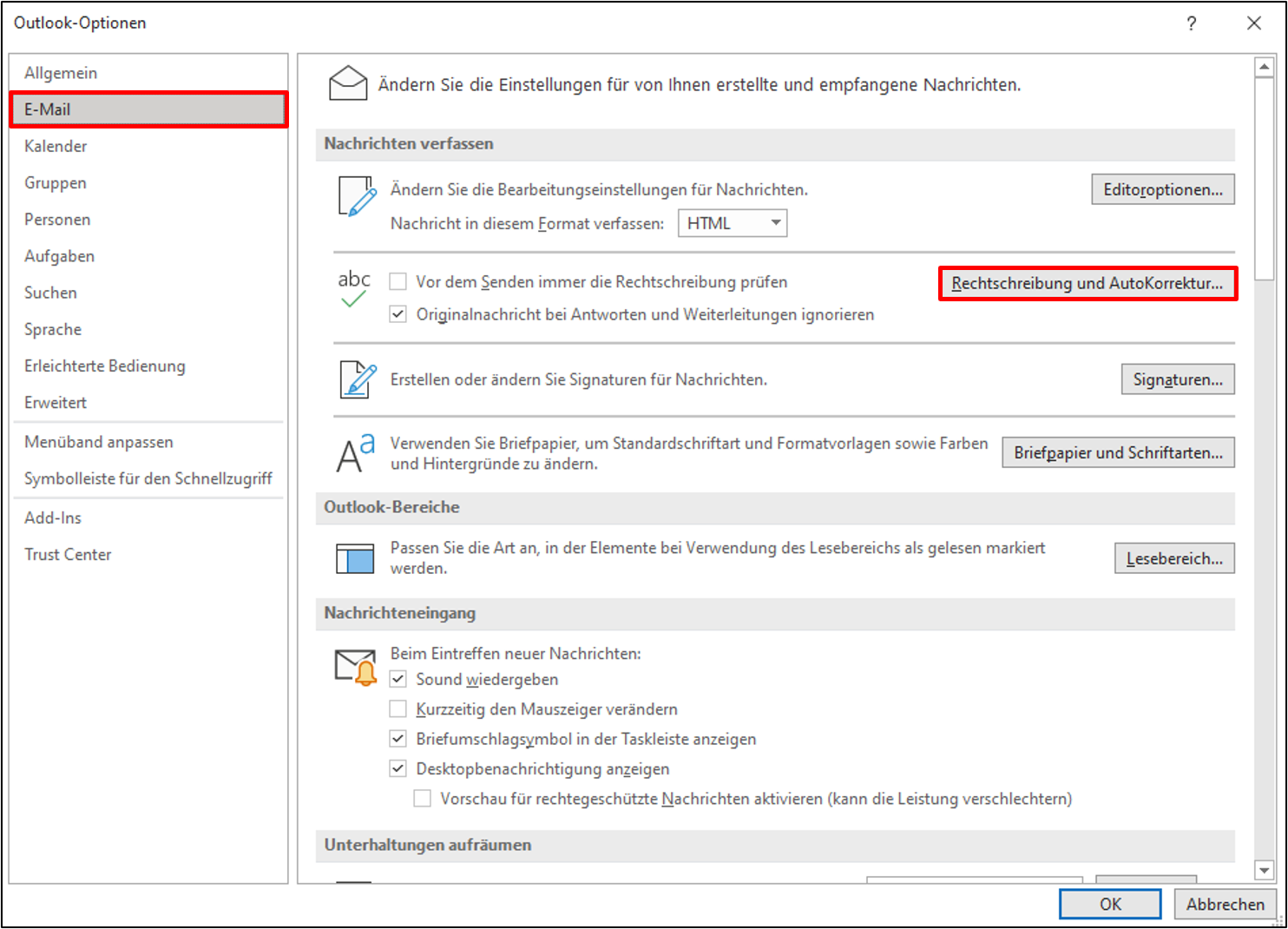1288x929 pixels.
Task: Open Erleichterte Bedienung options category
Action: [148, 366]
